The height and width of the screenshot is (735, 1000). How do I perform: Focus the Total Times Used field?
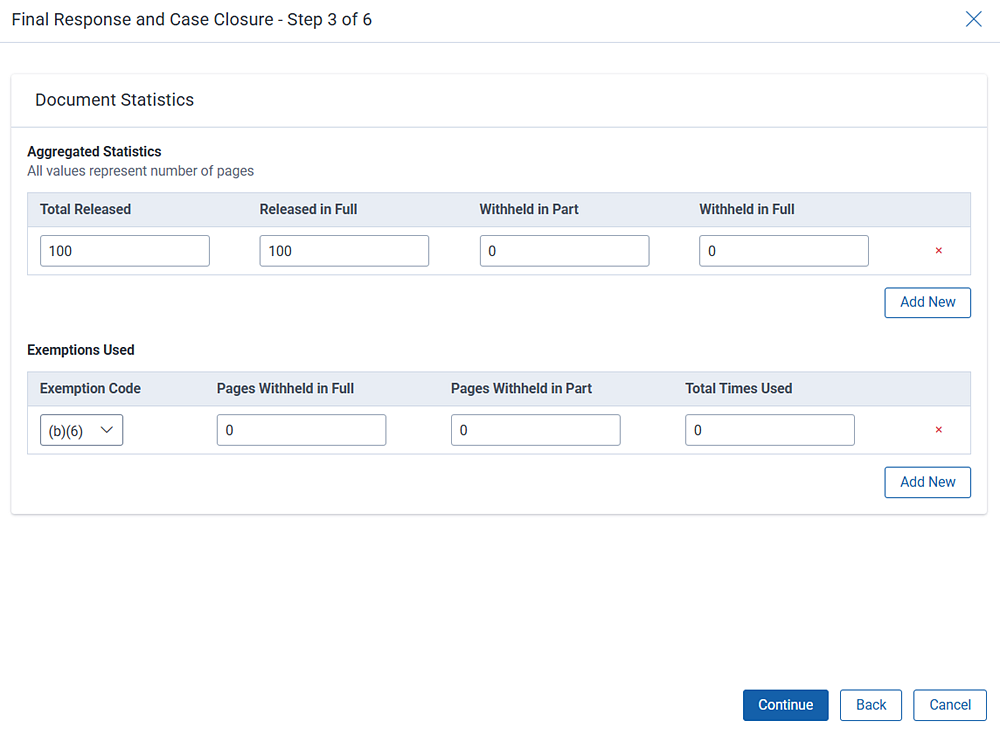(770, 430)
